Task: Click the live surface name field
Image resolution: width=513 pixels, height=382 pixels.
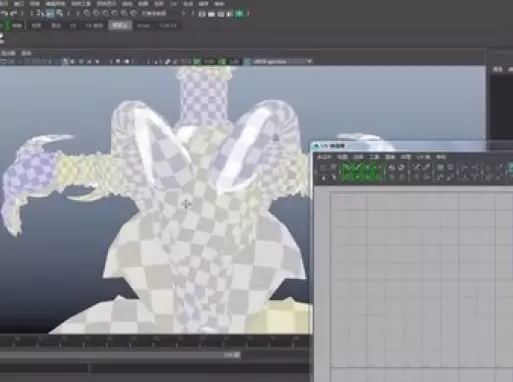Action: click(x=154, y=14)
